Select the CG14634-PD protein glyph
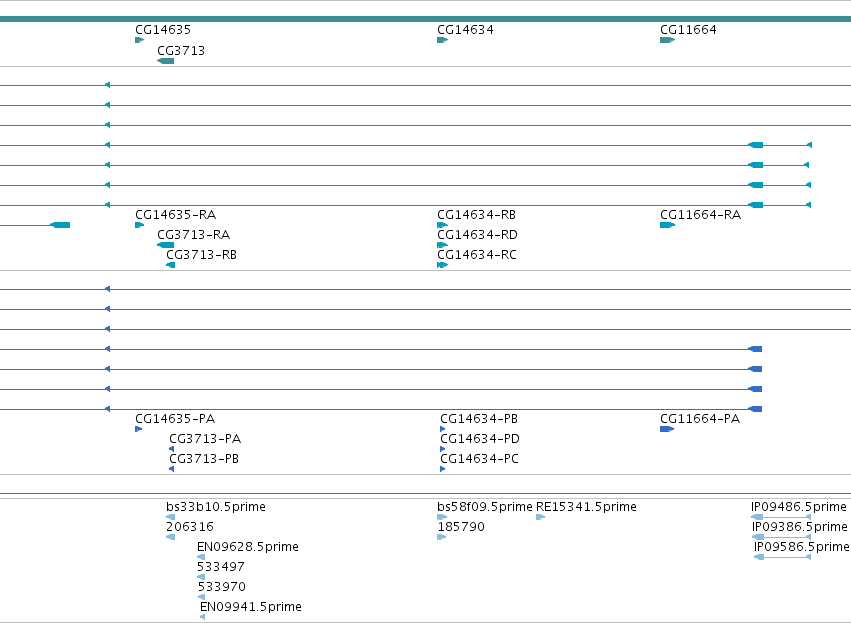The height and width of the screenshot is (623, 851). [442, 449]
